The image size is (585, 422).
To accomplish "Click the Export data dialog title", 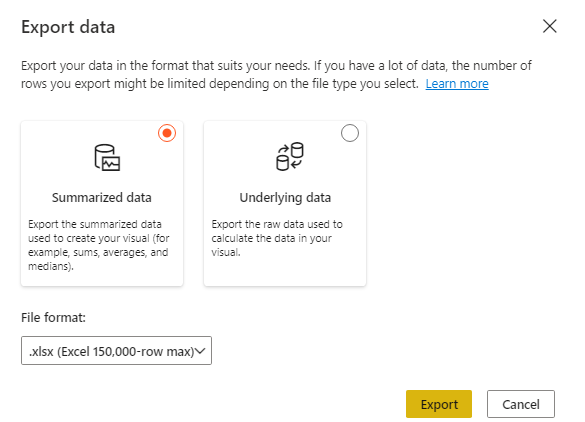I will pyautogui.click(x=68, y=27).
